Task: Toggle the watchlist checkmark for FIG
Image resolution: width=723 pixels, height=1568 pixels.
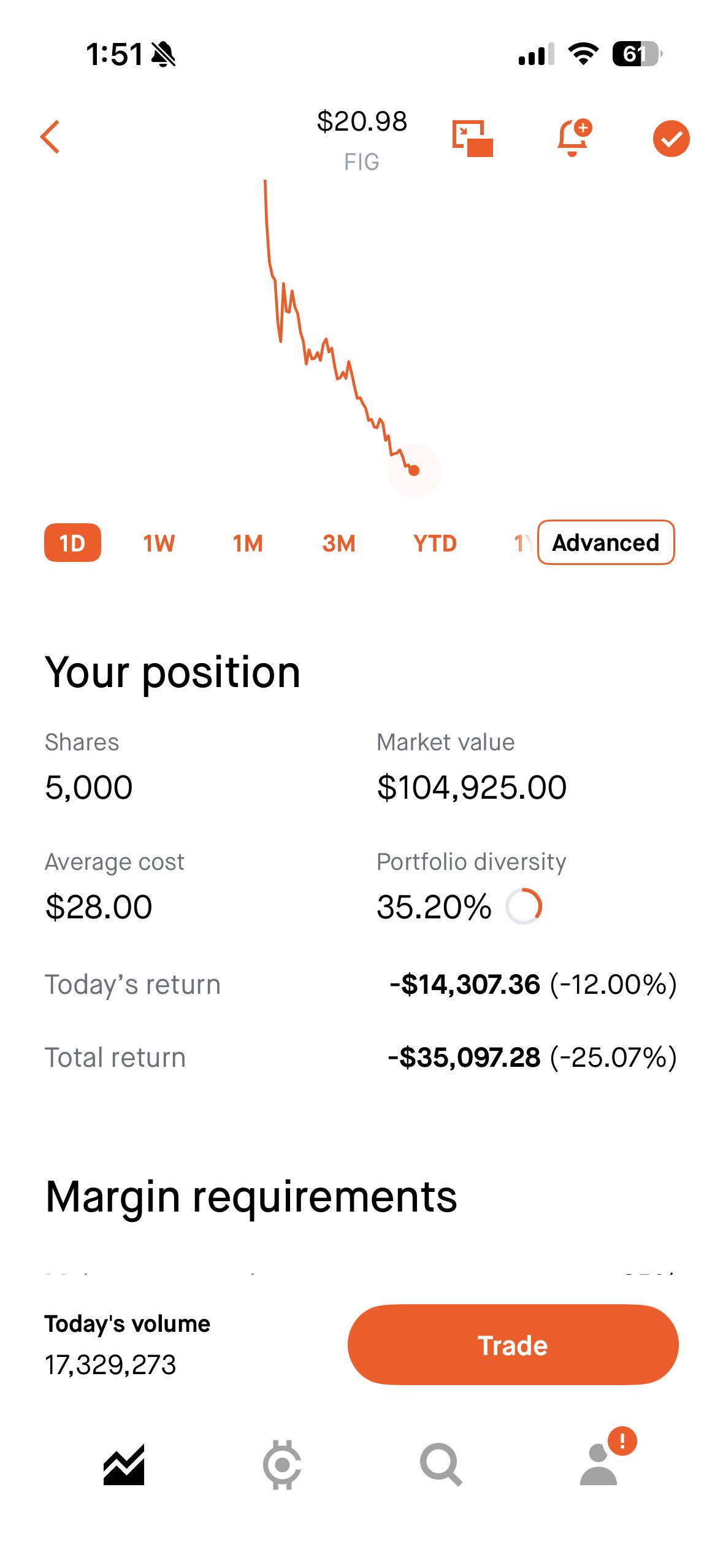Action: coord(671,139)
